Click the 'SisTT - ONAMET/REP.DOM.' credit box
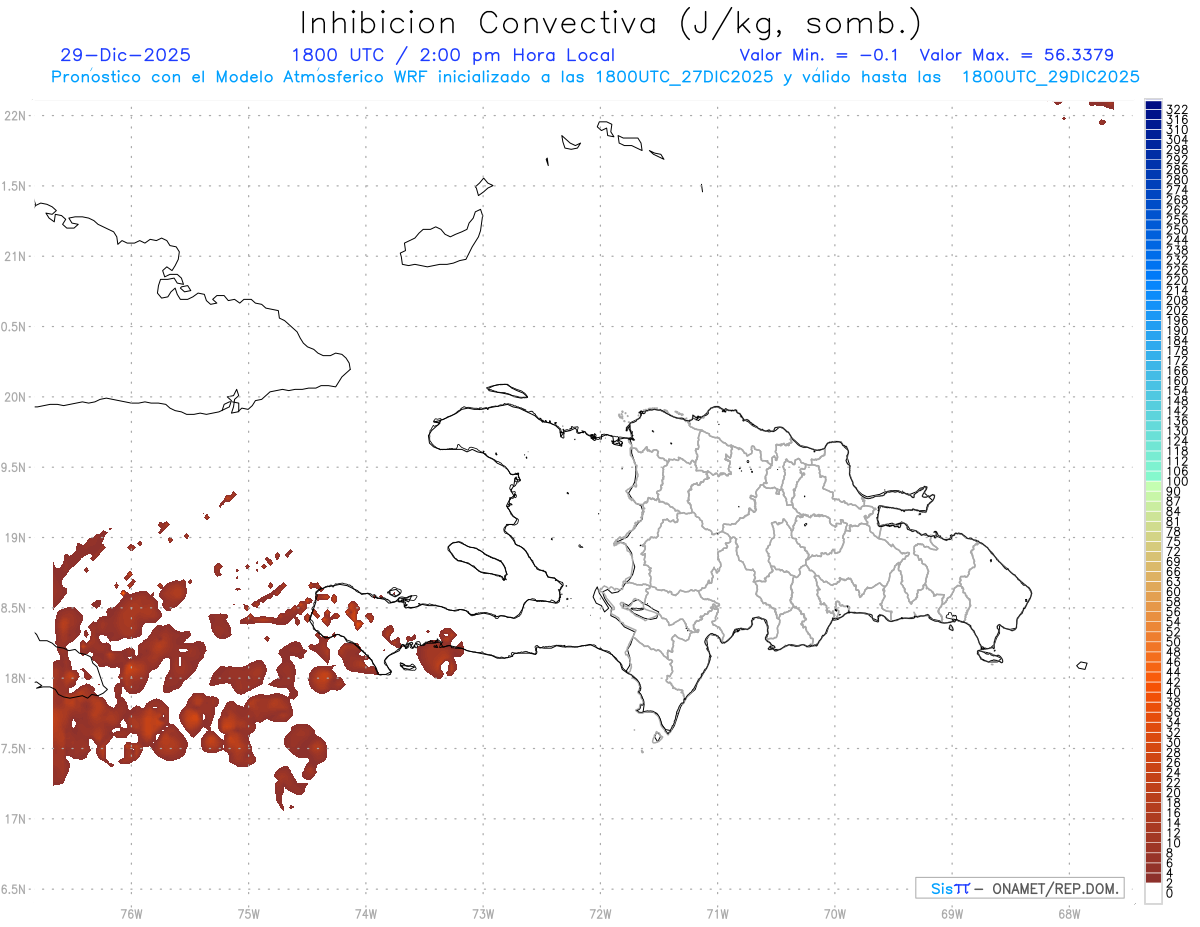Viewport: 1200px width, 927px height. pos(1019,888)
